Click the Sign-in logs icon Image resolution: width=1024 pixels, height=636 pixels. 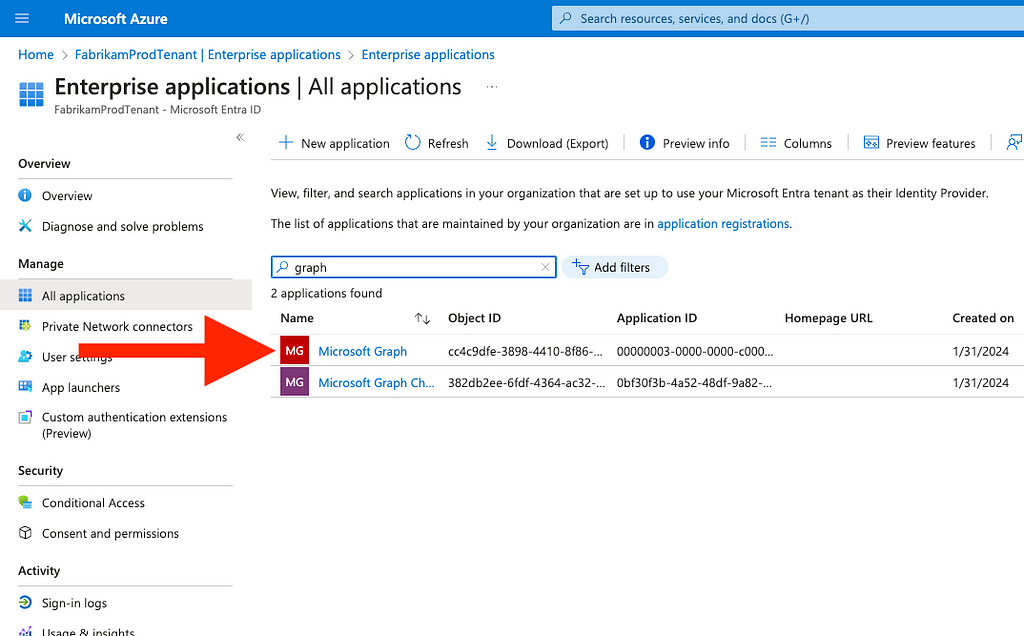(x=25, y=602)
